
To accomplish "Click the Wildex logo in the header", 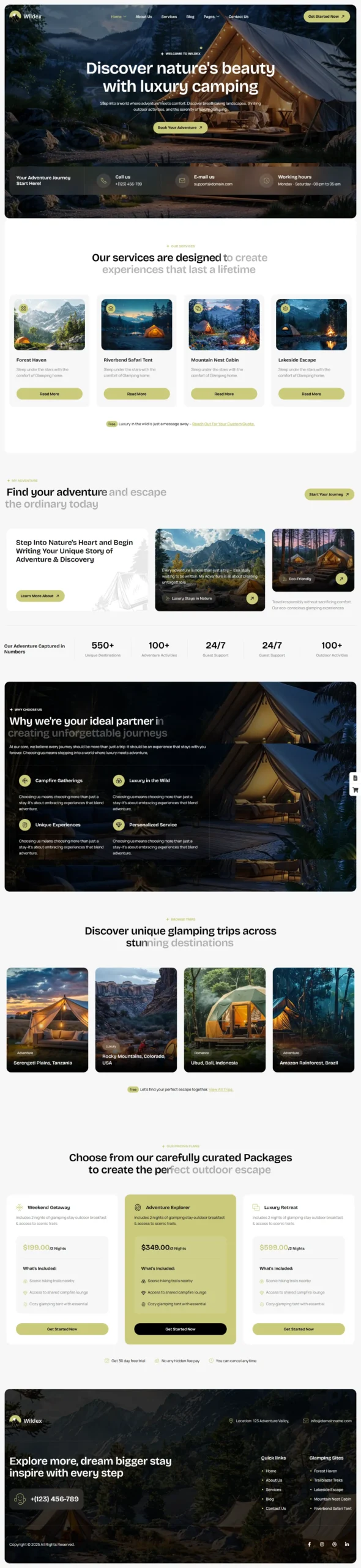I will pyautogui.click(x=26, y=17).
